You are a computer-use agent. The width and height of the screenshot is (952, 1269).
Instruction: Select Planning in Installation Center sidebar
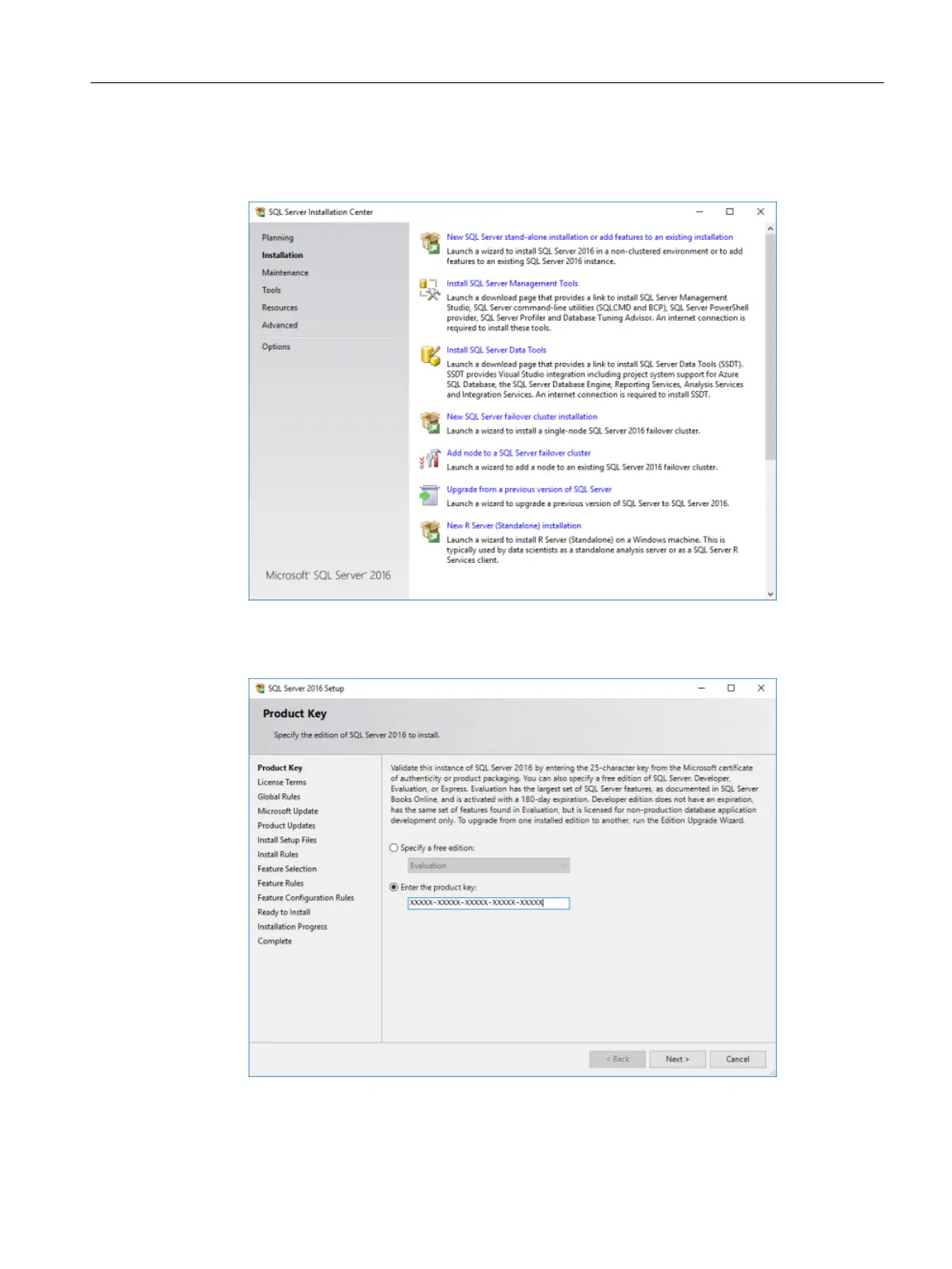point(277,237)
